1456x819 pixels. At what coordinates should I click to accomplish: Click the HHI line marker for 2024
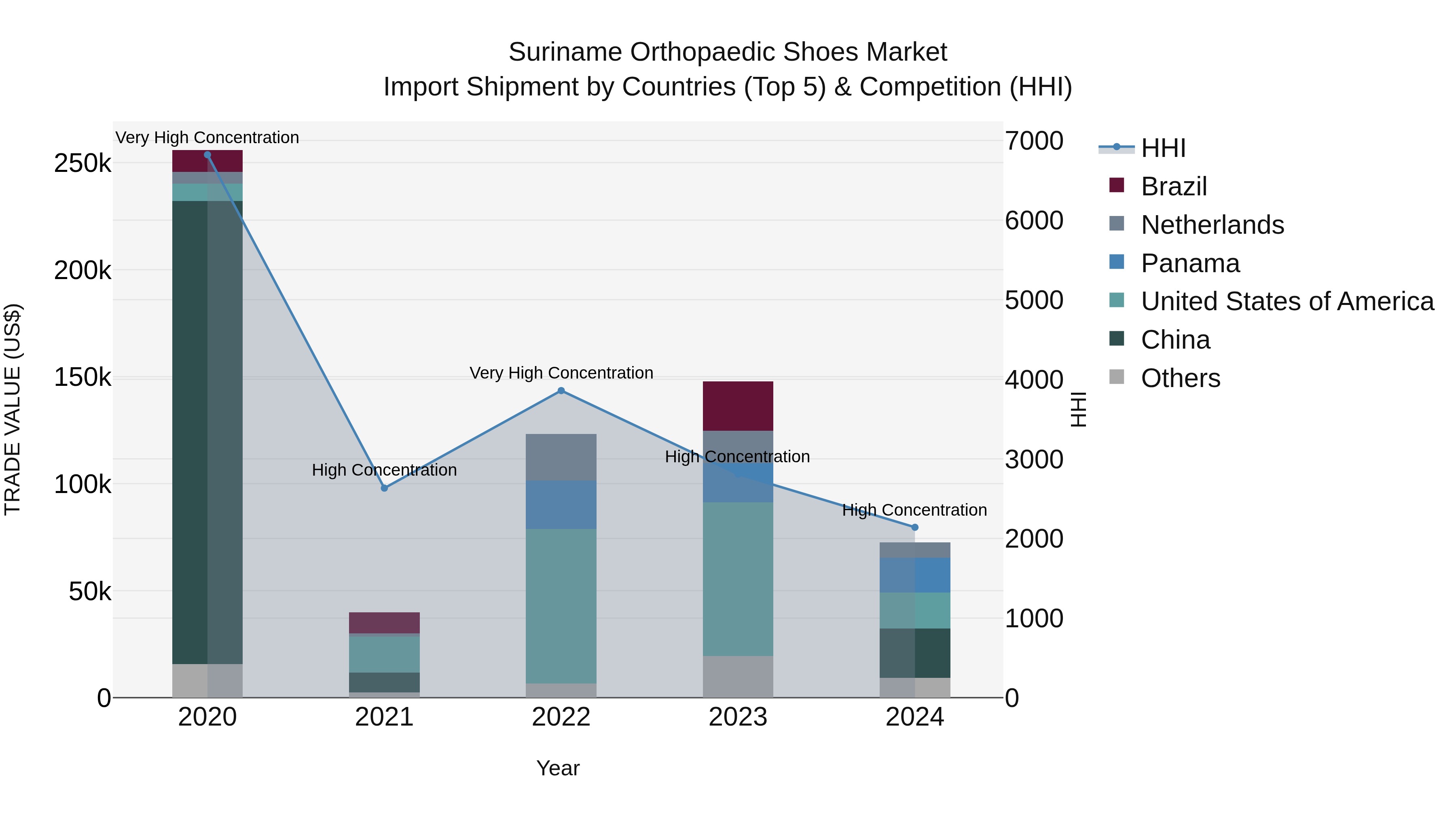pyautogui.click(x=915, y=527)
